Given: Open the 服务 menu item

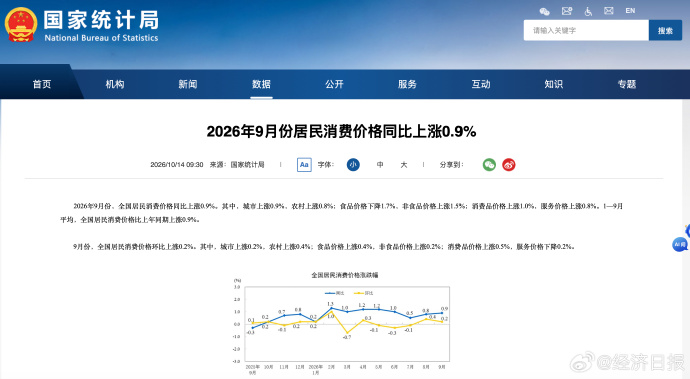Looking at the screenshot, I should tap(407, 84).
